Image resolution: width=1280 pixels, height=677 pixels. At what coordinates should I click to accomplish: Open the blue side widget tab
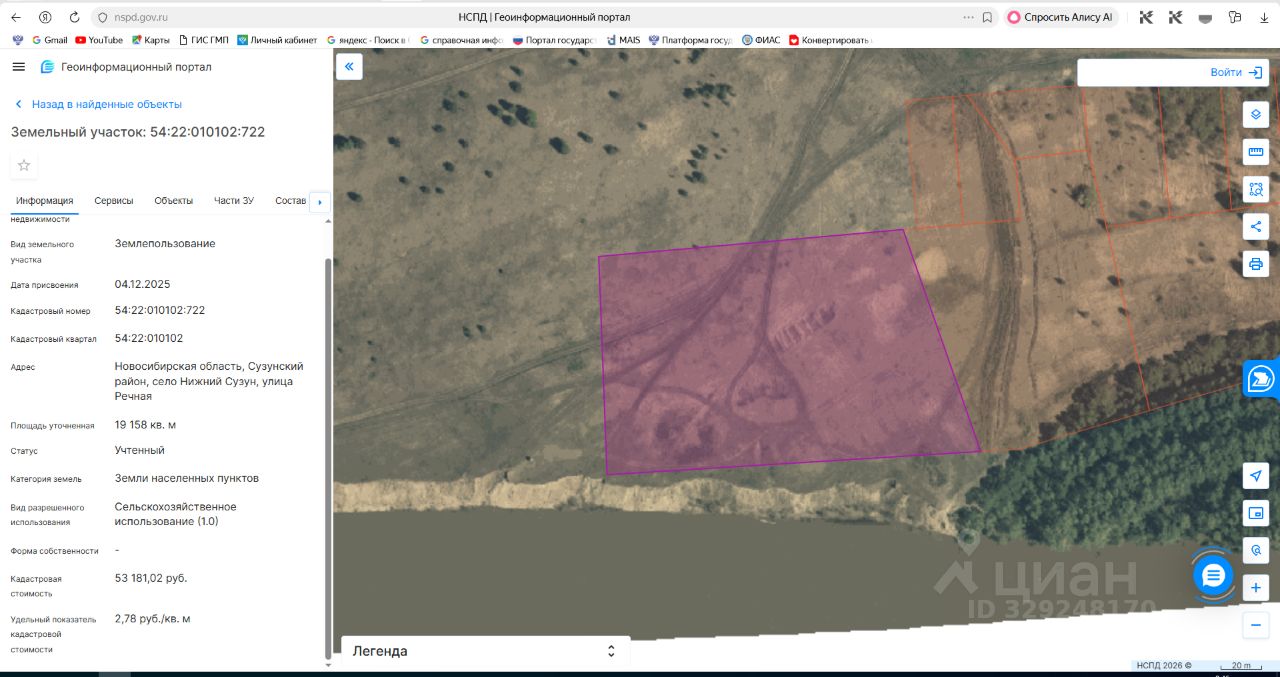point(1261,380)
